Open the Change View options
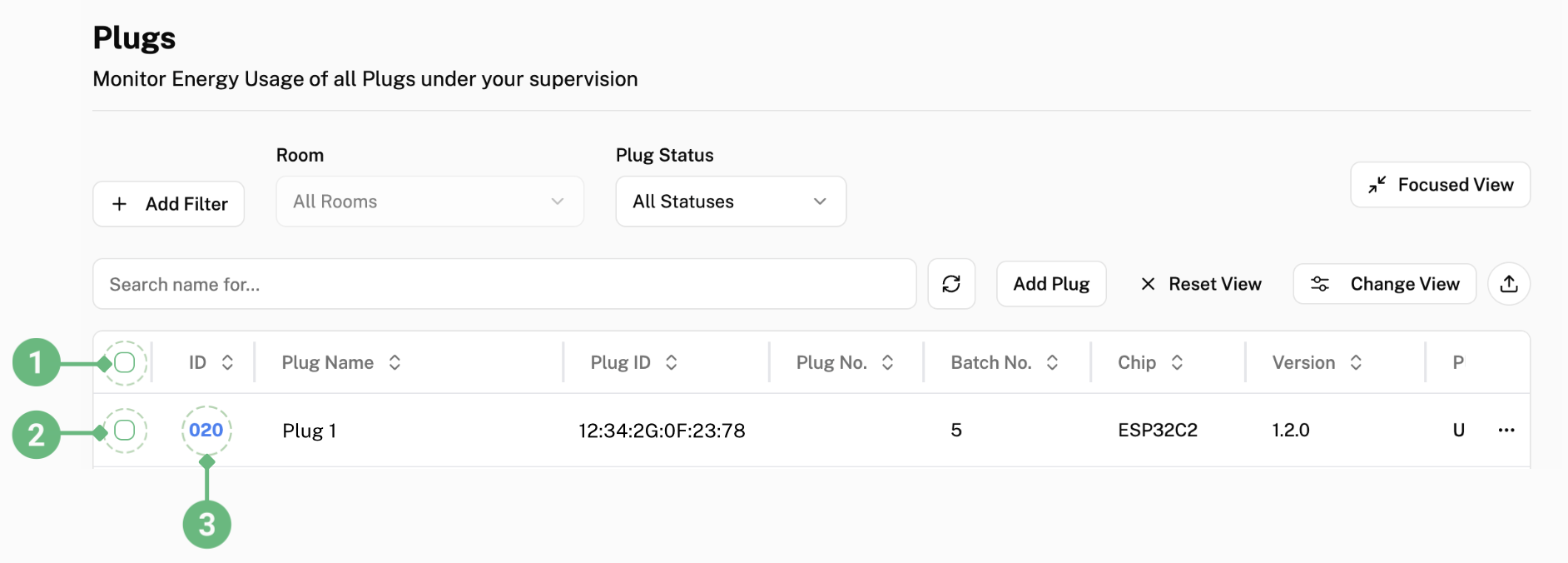The height and width of the screenshot is (563, 1568). (1384, 284)
